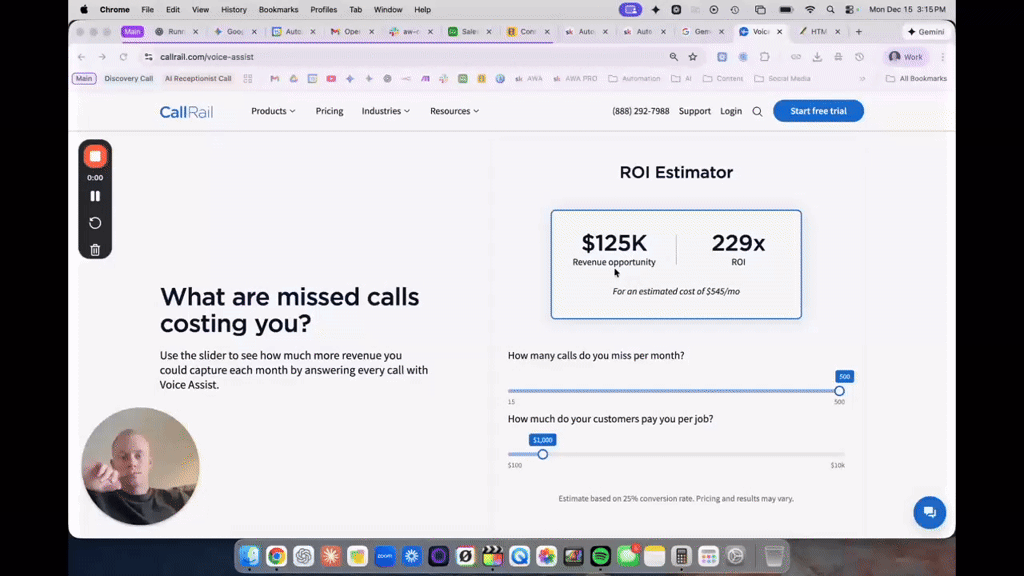This screenshot has width=1024, height=576.
Task: Expand the Products dropdown menu
Action: coord(273,111)
